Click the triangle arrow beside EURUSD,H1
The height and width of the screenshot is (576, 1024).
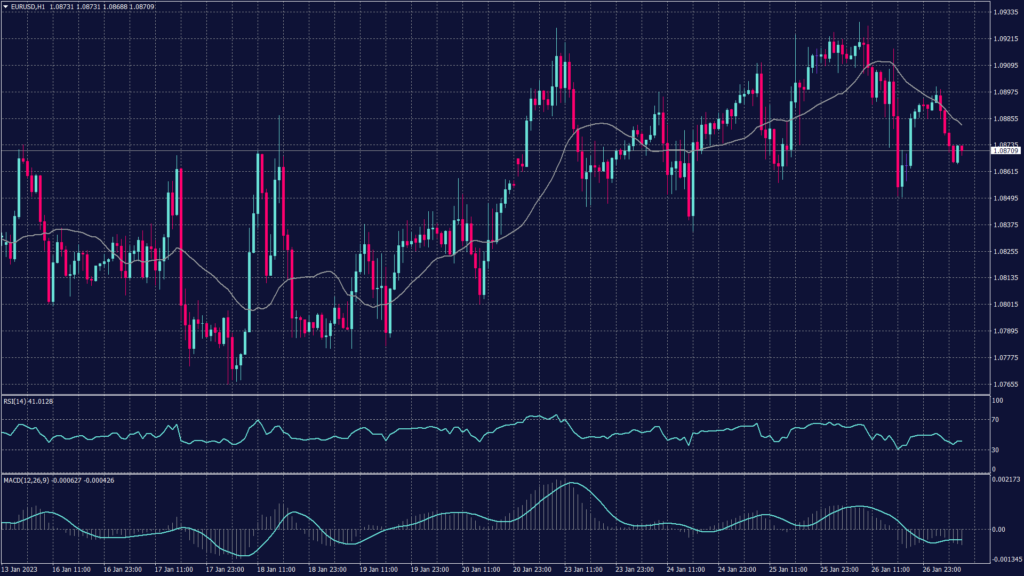click(x=5, y=5)
